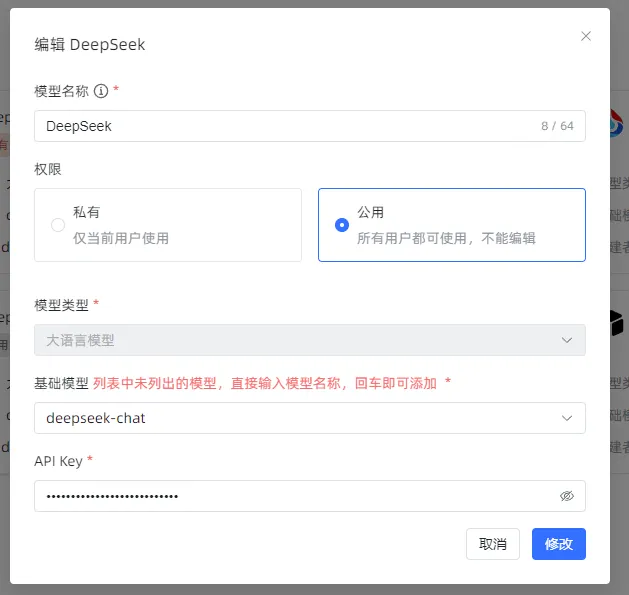Click the blue 修改 button
629x595 pixels.
[559, 544]
